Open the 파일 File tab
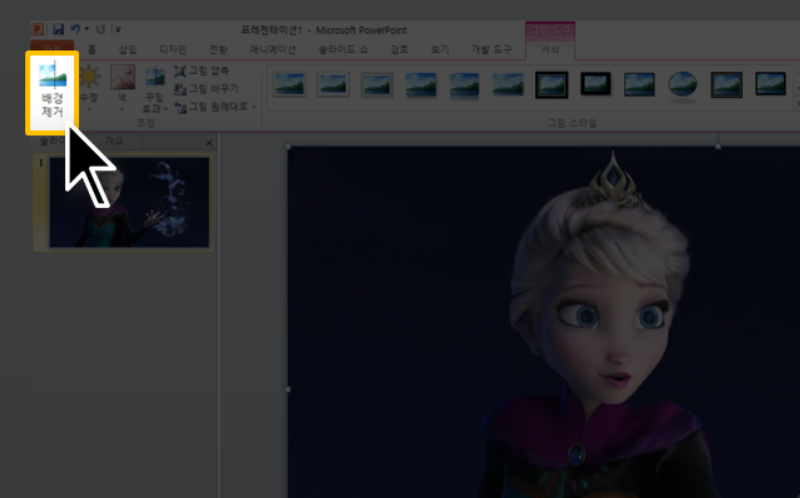Viewport: 800px width, 498px height. pyautogui.click(x=52, y=47)
